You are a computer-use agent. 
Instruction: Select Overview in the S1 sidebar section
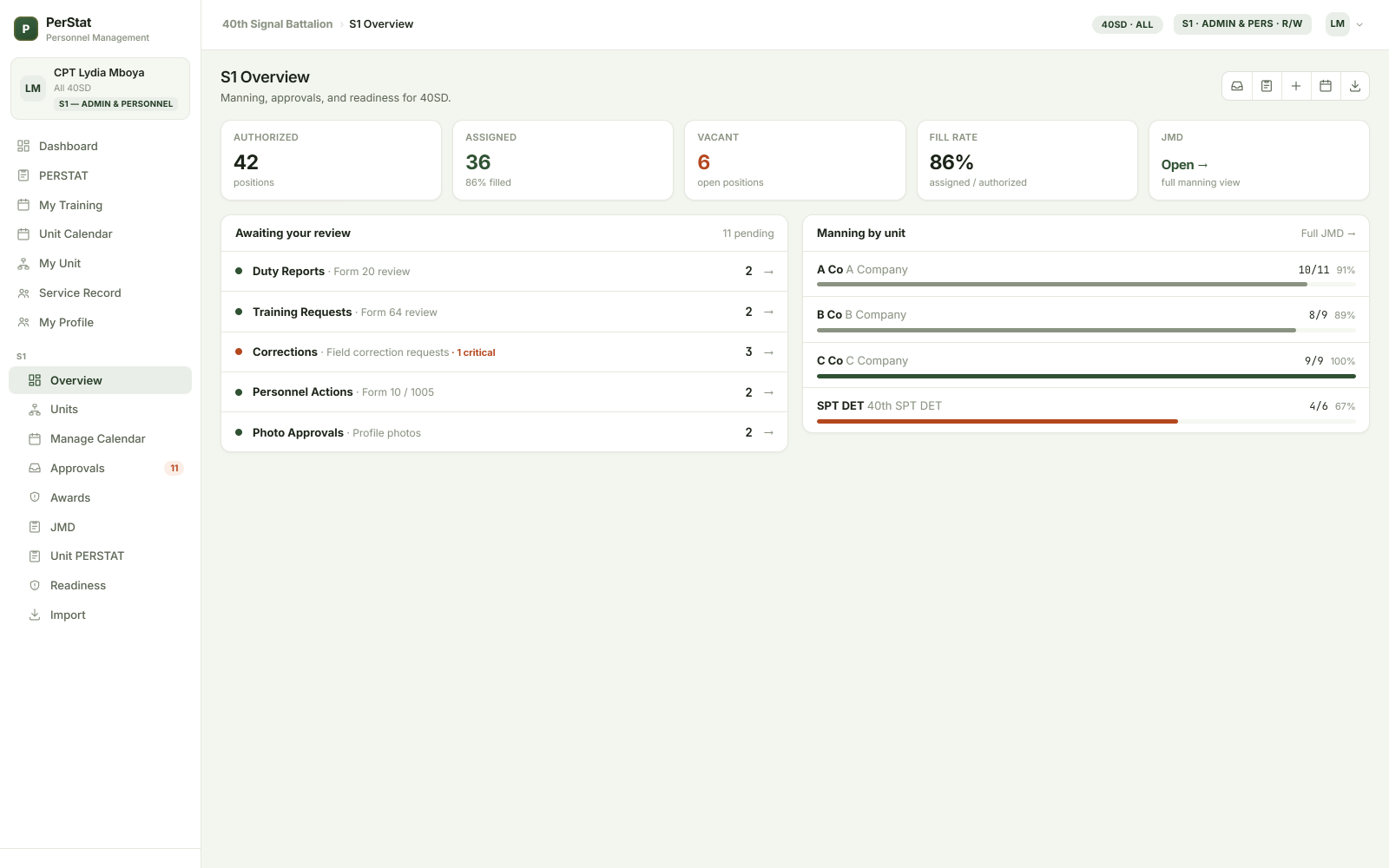(x=100, y=380)
